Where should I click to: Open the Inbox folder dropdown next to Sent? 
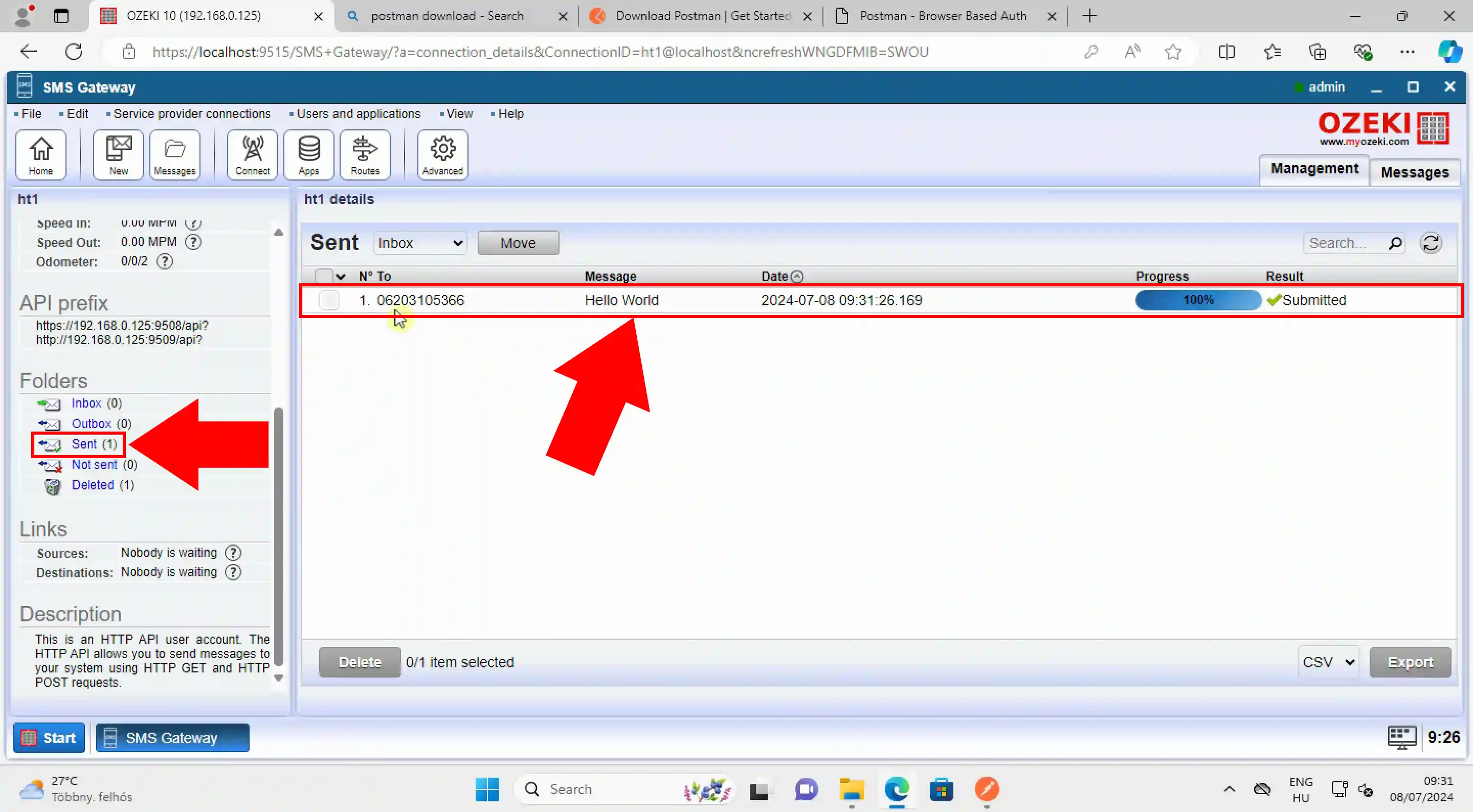click(x=420, y=243)
